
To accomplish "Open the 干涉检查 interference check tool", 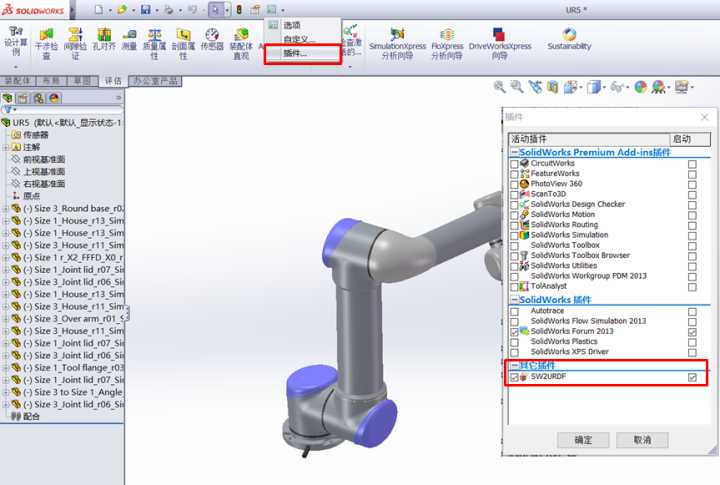I will pos(46,44).
